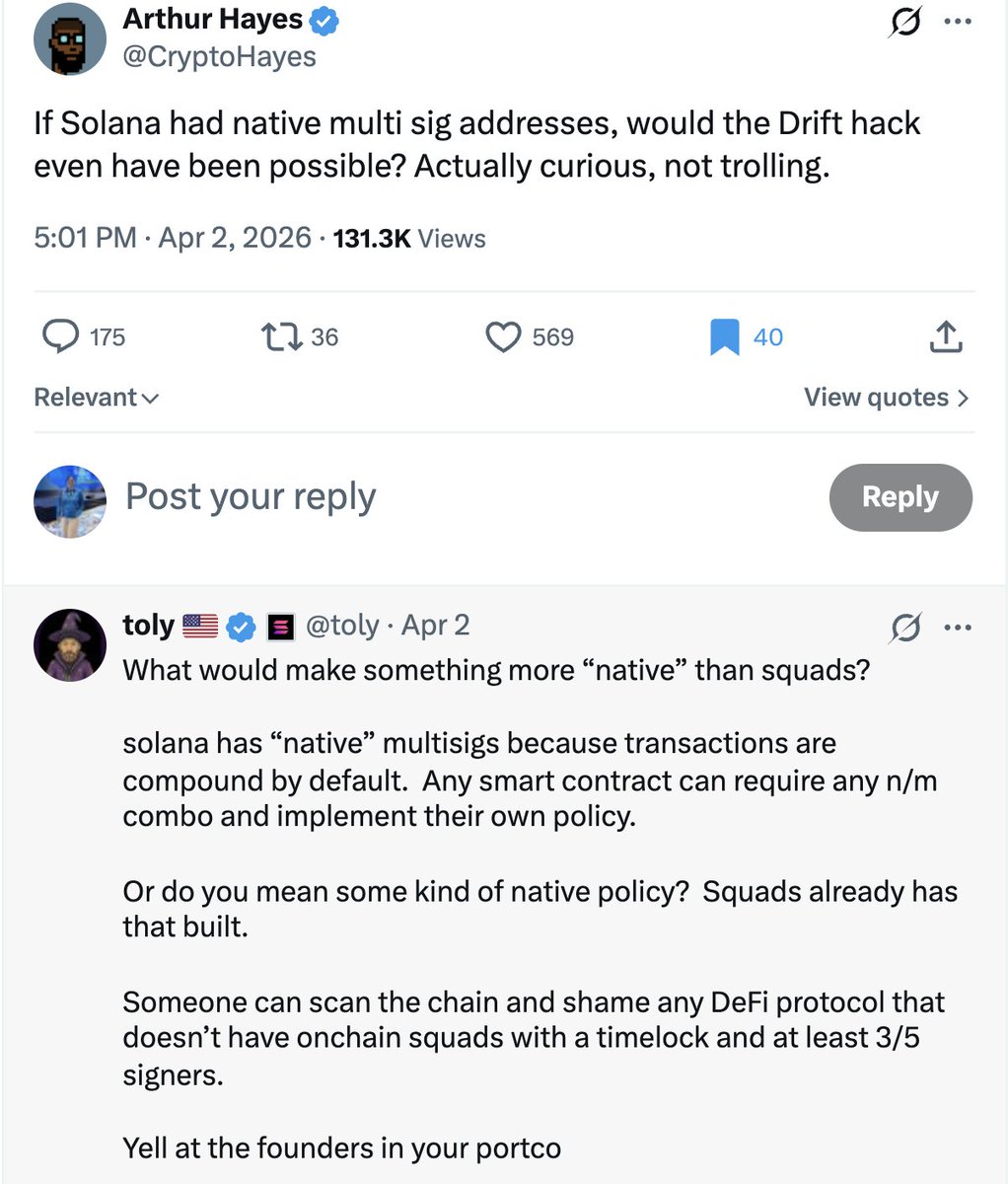The image size is (1008, 1184).
Task: Click the share upload icon
Action: [945, 337]
